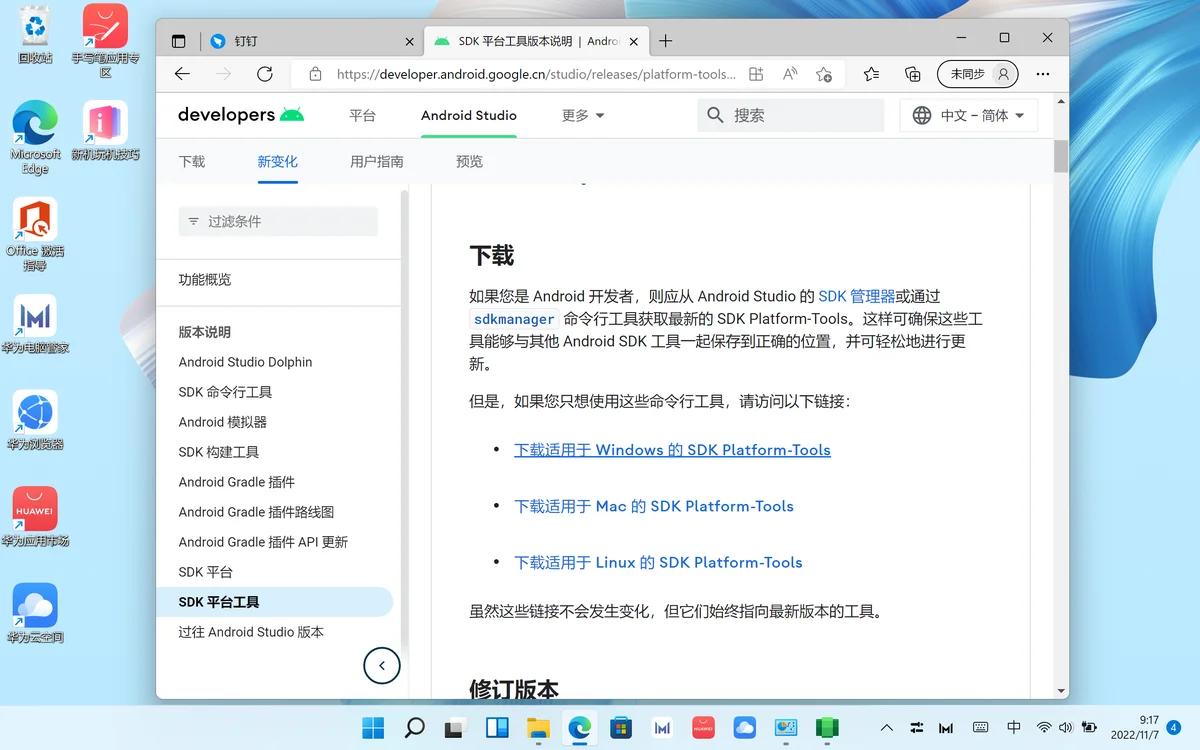This screenshot has height=750, width=1200.
Task: Open the 用户指南 tab
Action: coord(377,161)
